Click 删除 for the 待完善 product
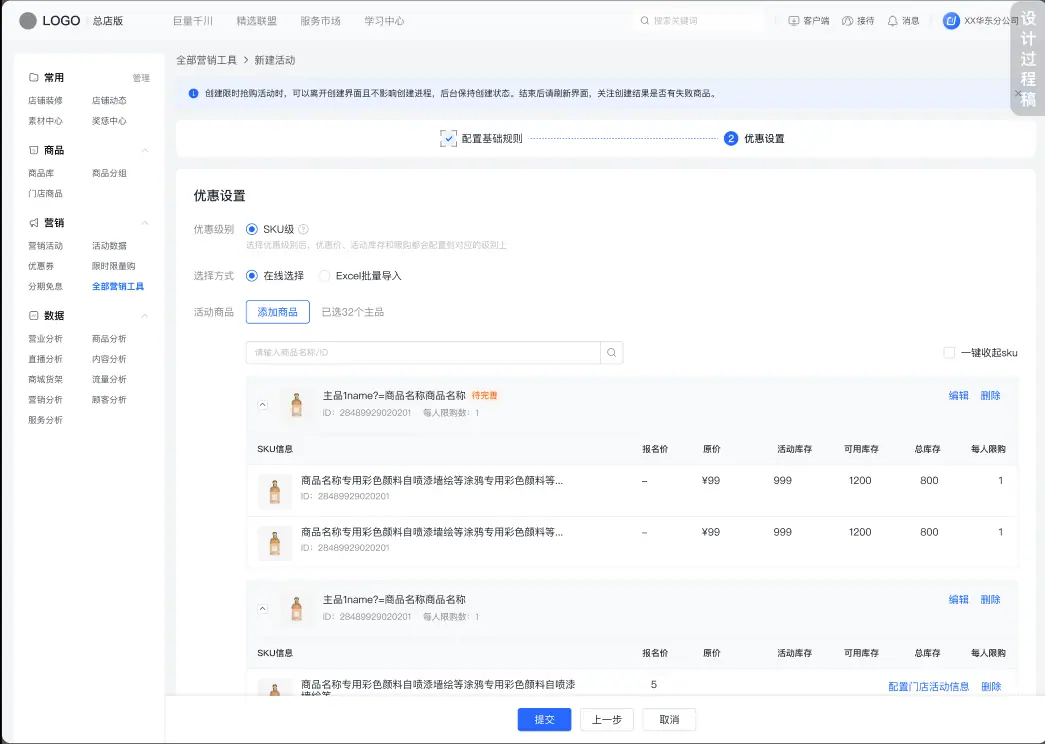 (x=990, y=395)
